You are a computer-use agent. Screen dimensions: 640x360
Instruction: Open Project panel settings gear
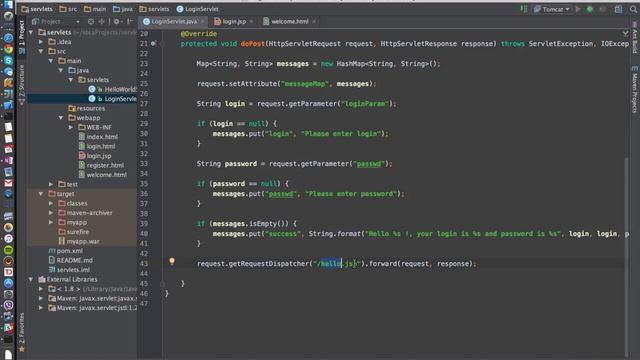117,22
